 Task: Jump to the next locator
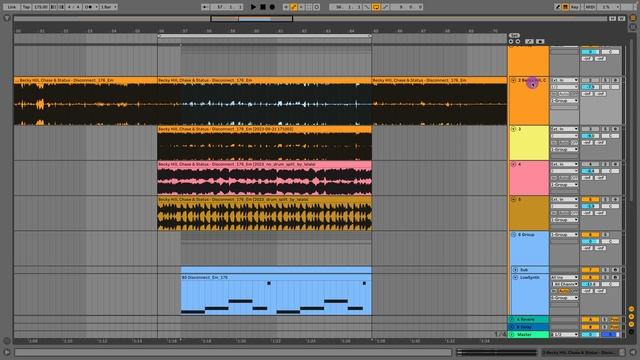pyautogui.click(x=518, y=42)
